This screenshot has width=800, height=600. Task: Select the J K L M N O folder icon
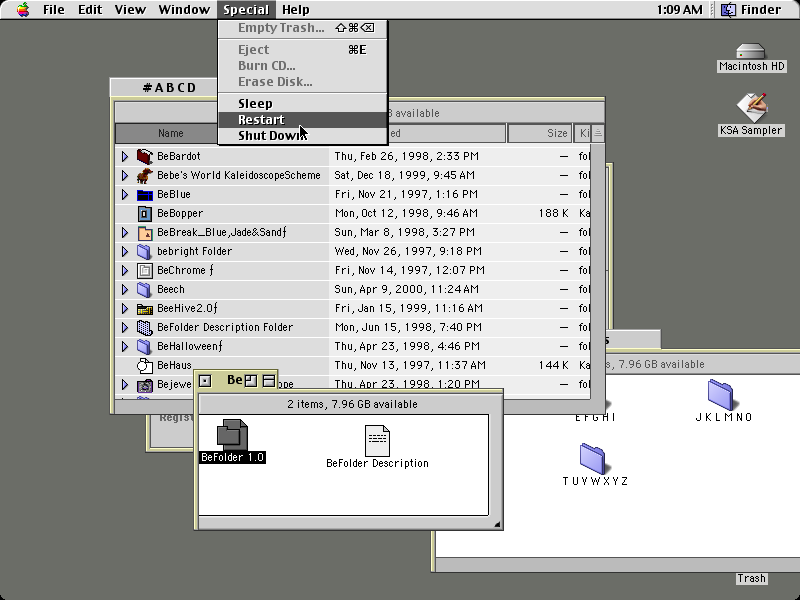pyautogui.click(x=720, y=394)
